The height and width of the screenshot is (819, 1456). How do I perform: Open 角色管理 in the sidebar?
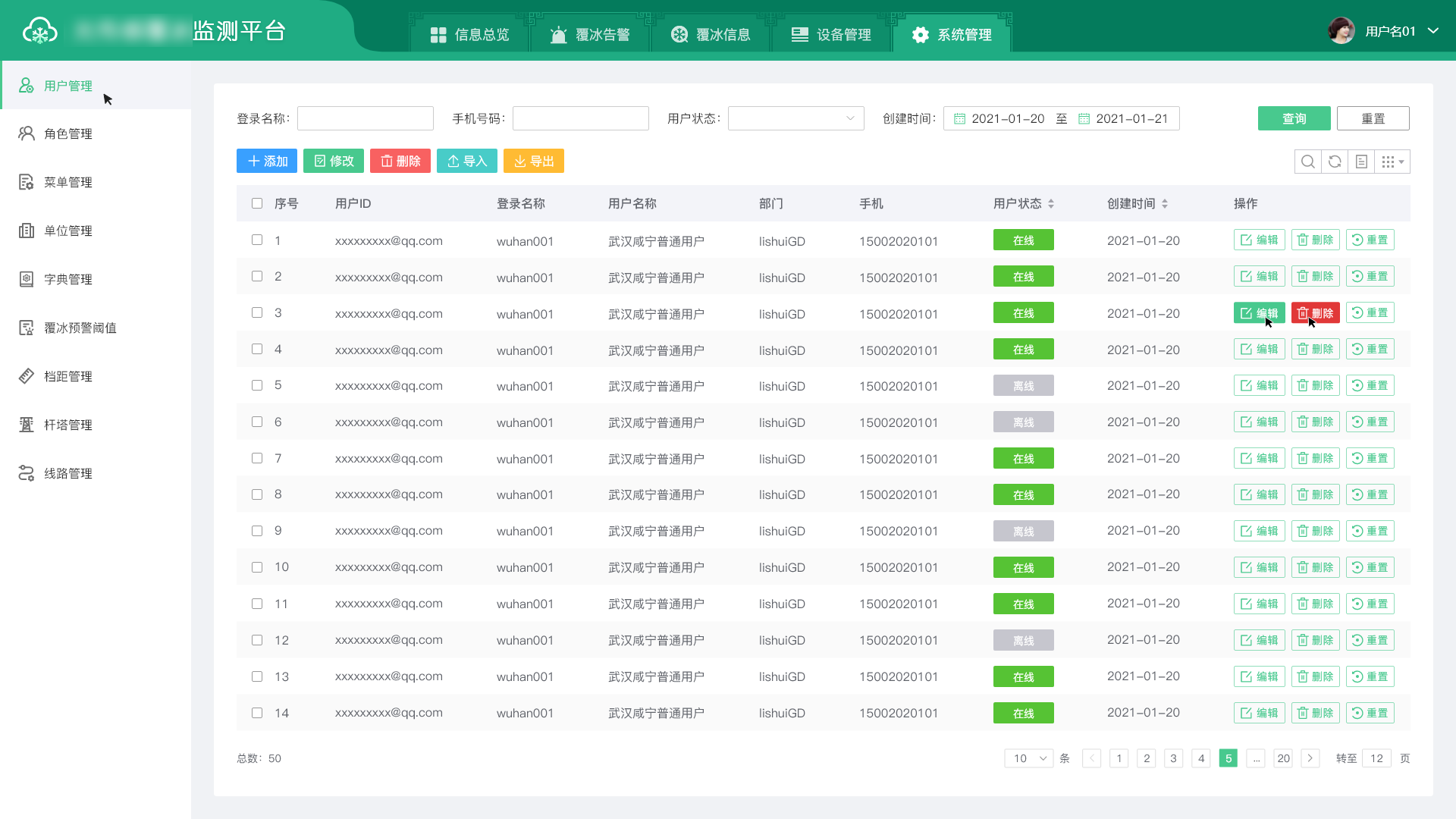tap(96, 133)
